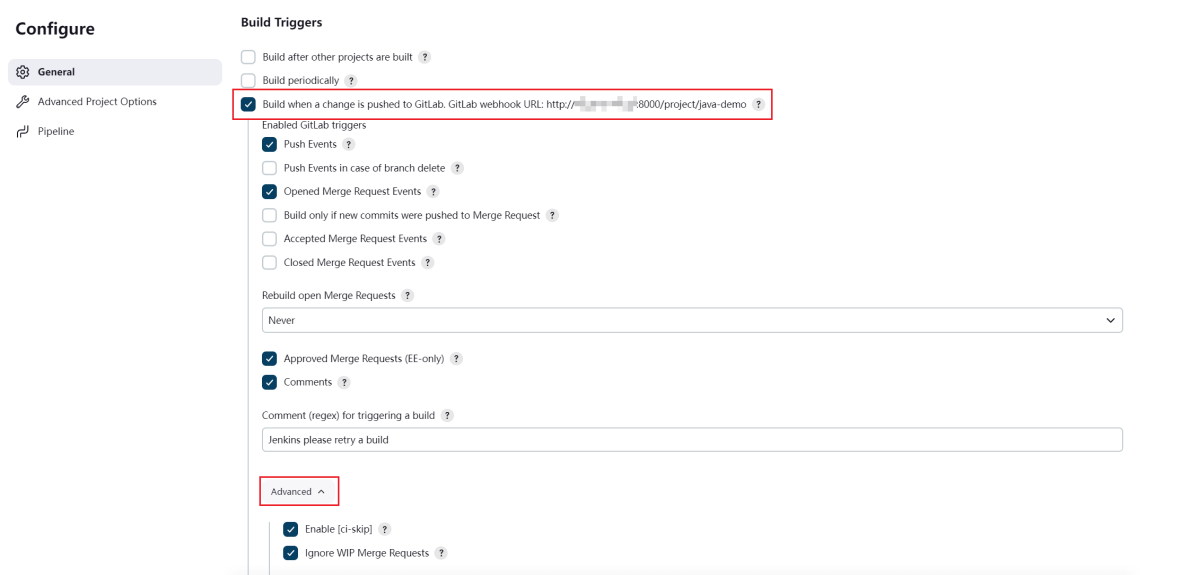This screenshot has width=1199, height=575.
Task: Click the gear icon beside General
Action: pos(23,72)
